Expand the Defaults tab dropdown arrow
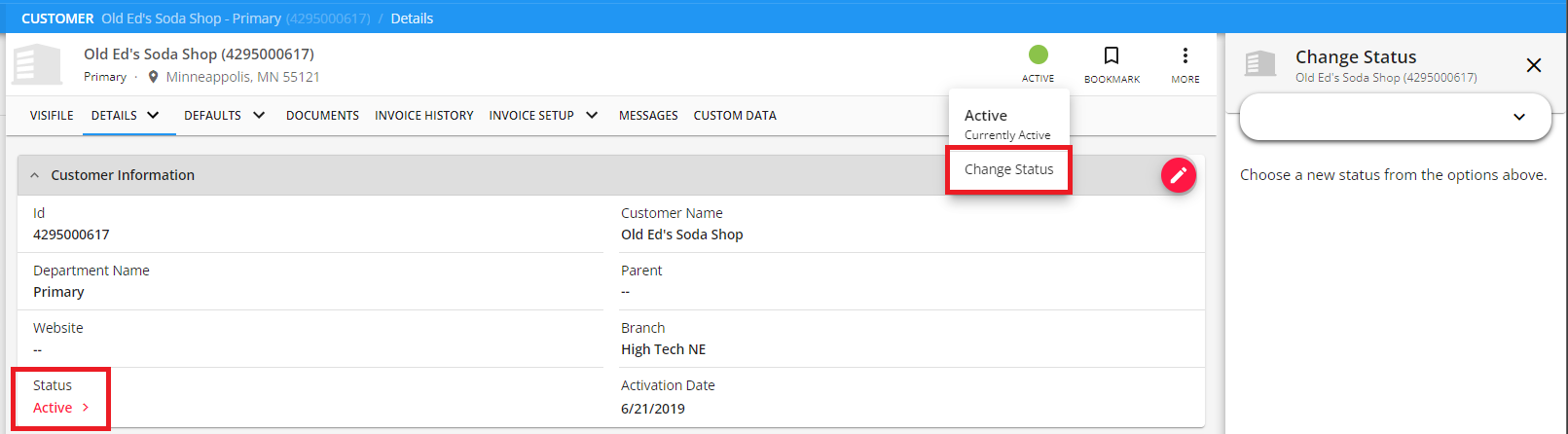Image resolution: width=1568 pixels, height=434 pixels. click(x=259, y=115)
